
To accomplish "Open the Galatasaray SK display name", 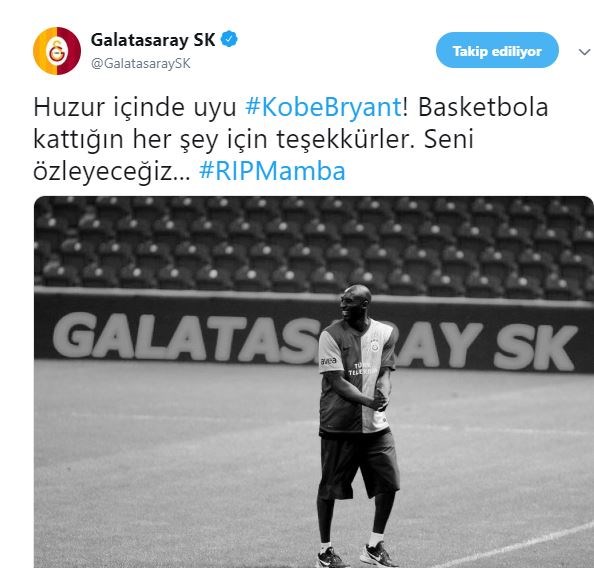I will click(x=153, y=40).
